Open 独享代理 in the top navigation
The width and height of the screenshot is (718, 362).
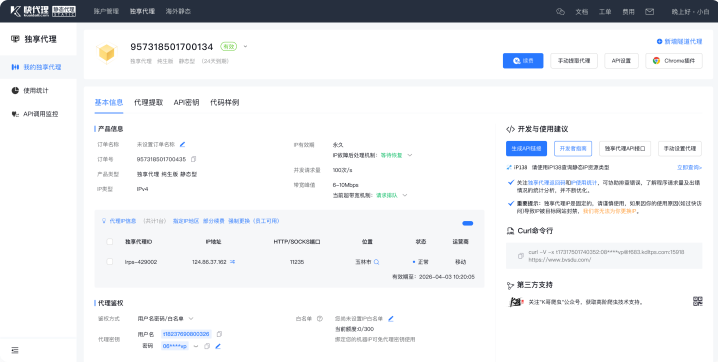click(x=142, y=11)
